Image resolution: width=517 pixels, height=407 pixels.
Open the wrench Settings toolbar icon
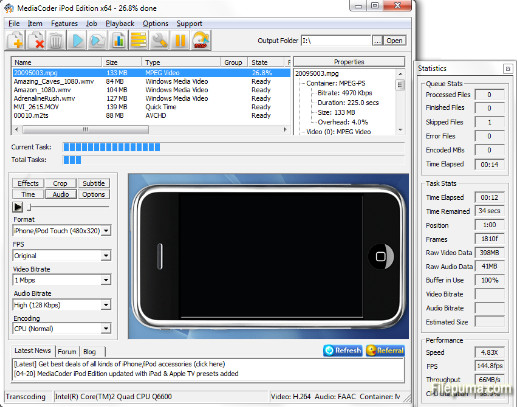tap(159, 40)
